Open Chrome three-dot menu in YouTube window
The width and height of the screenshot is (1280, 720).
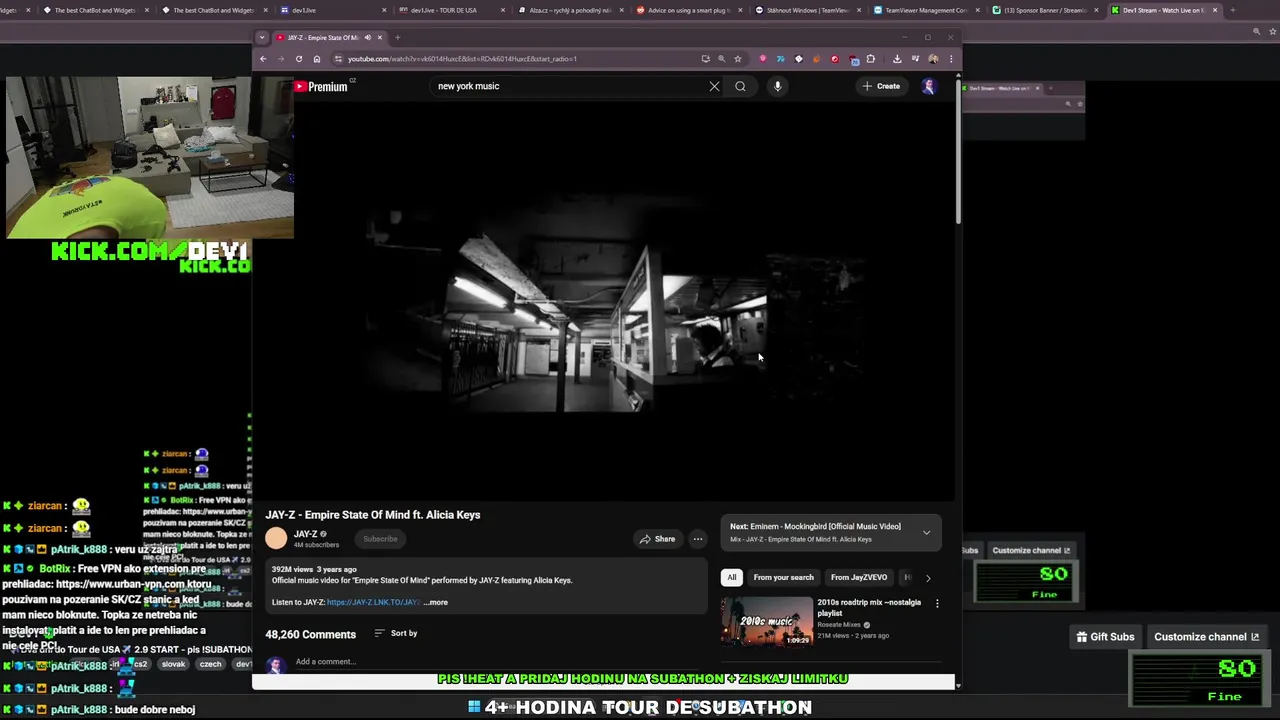tap(951, 59)
